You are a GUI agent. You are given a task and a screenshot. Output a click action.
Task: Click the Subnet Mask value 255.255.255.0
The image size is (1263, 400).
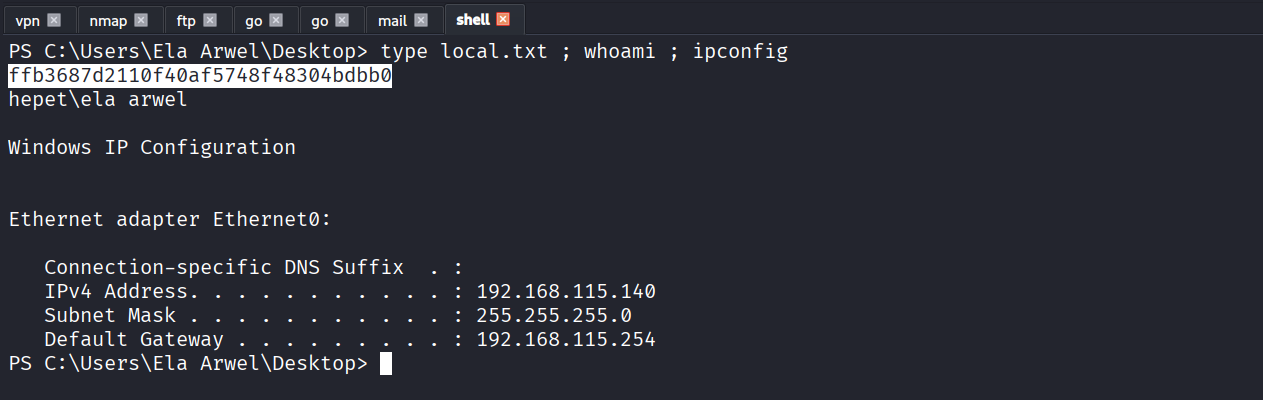pyautogui.click(x=554, y=316)
